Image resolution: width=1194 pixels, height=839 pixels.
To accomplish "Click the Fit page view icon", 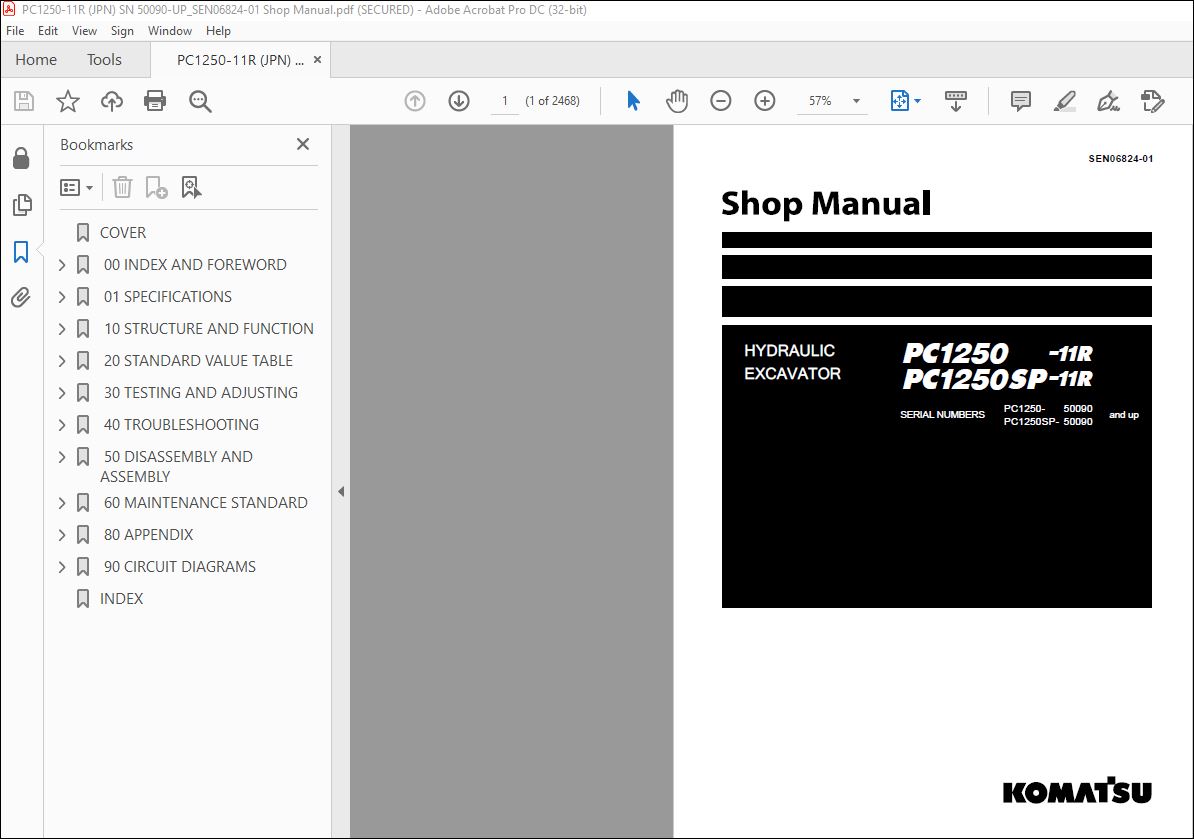I will tap(899, 101).
